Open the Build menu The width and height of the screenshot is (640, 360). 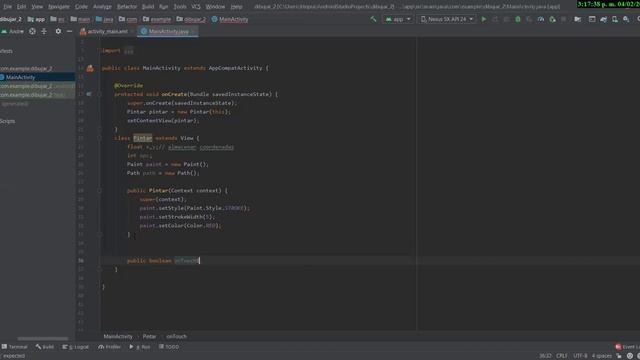(x=148, y=7)
